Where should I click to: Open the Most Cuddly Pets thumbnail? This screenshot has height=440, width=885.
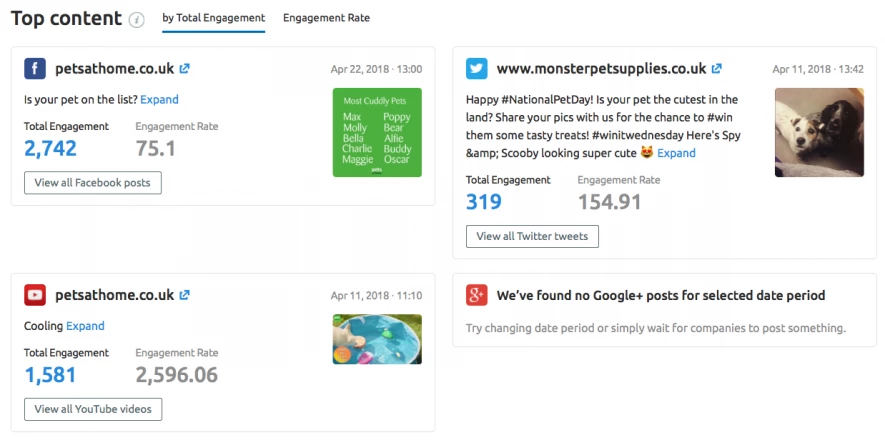pyautogui.click(x=376, y=132)
